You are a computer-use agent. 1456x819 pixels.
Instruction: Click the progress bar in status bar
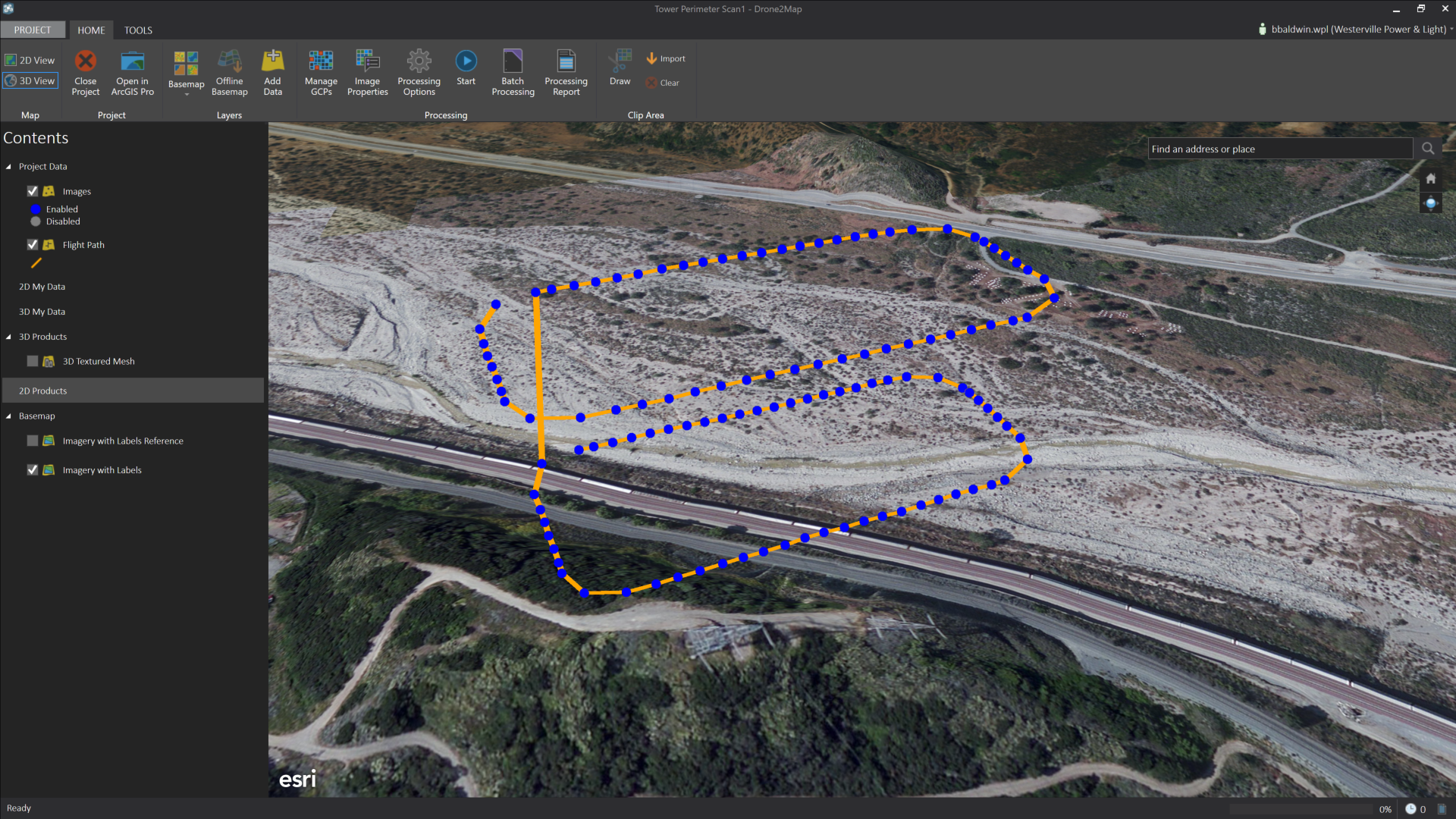coord(1301,809)
